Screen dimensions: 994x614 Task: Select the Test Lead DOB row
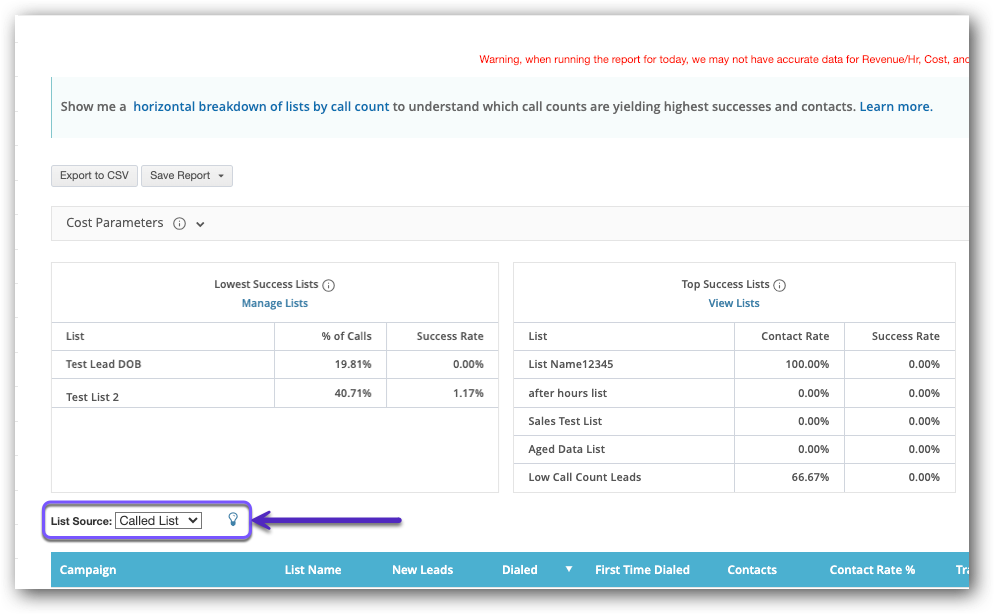(104, 364)
